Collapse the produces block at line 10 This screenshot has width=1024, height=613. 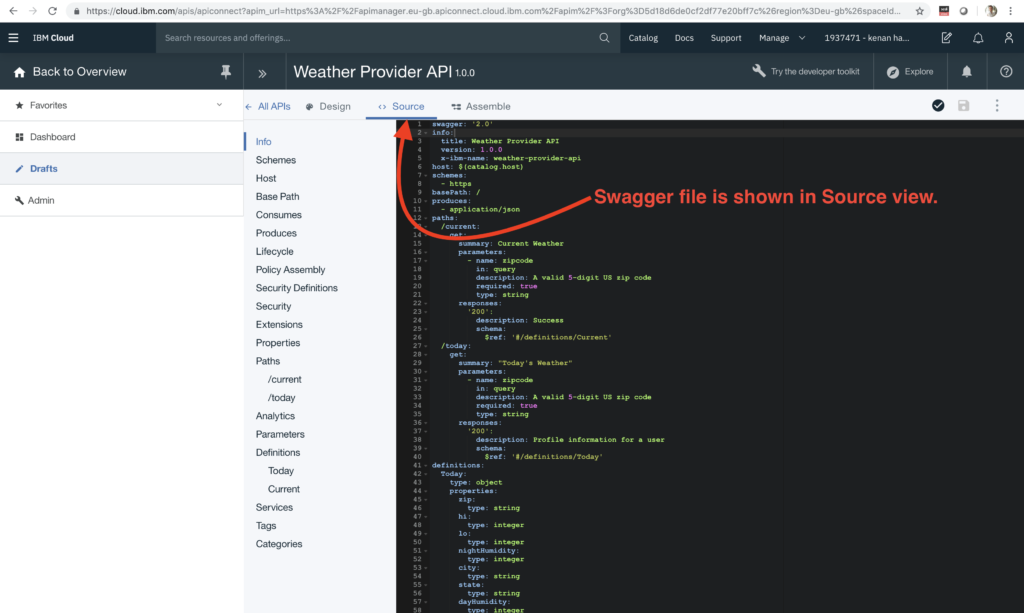tap(426, 201)
